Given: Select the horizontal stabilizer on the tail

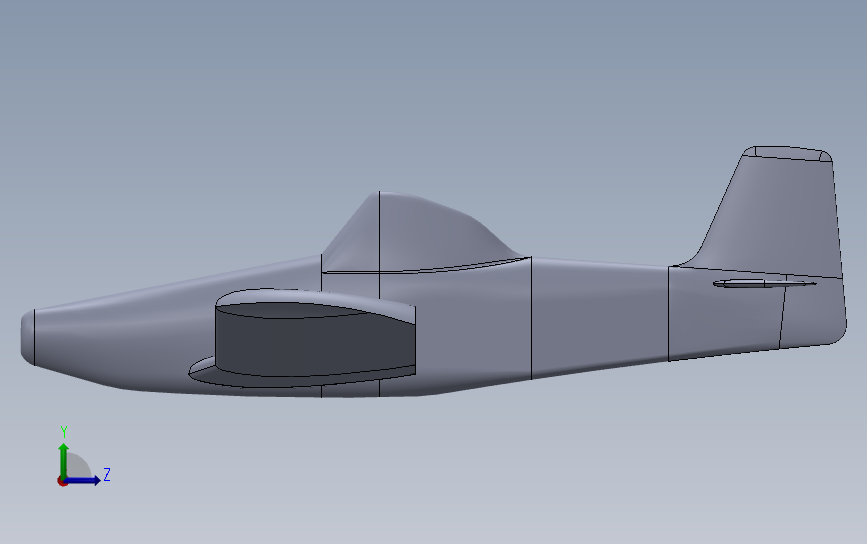Looking at the screenshot, I should point(764,284).
